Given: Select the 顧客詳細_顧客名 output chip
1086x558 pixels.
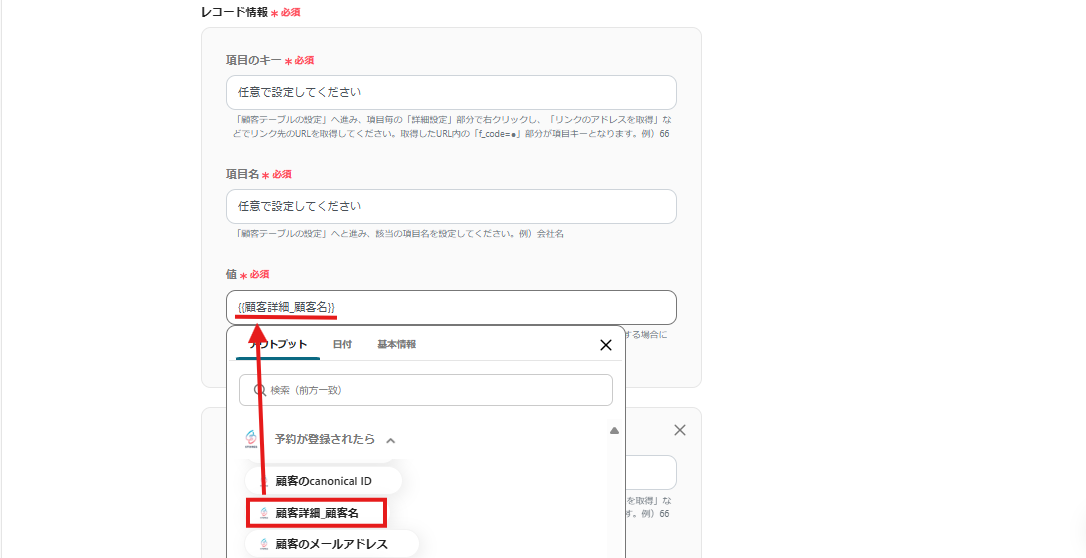Looking at the screenshot, I should tap(317, 513).
